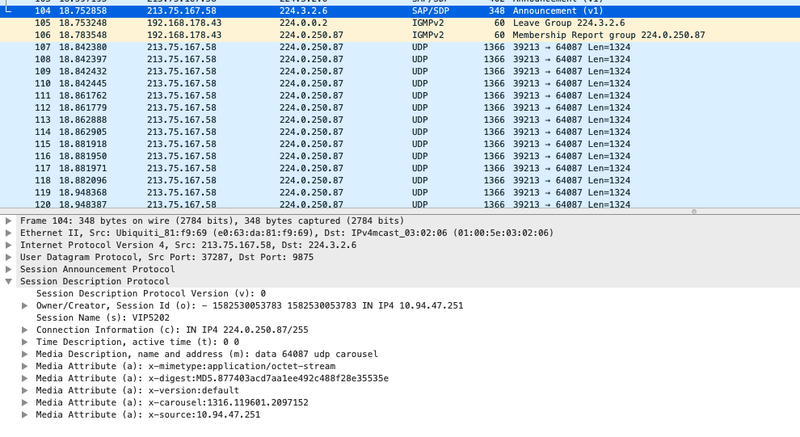The image size is (800, 437).
Task: Click Session Description Protocol Version line
Action: tap(151, 294)
